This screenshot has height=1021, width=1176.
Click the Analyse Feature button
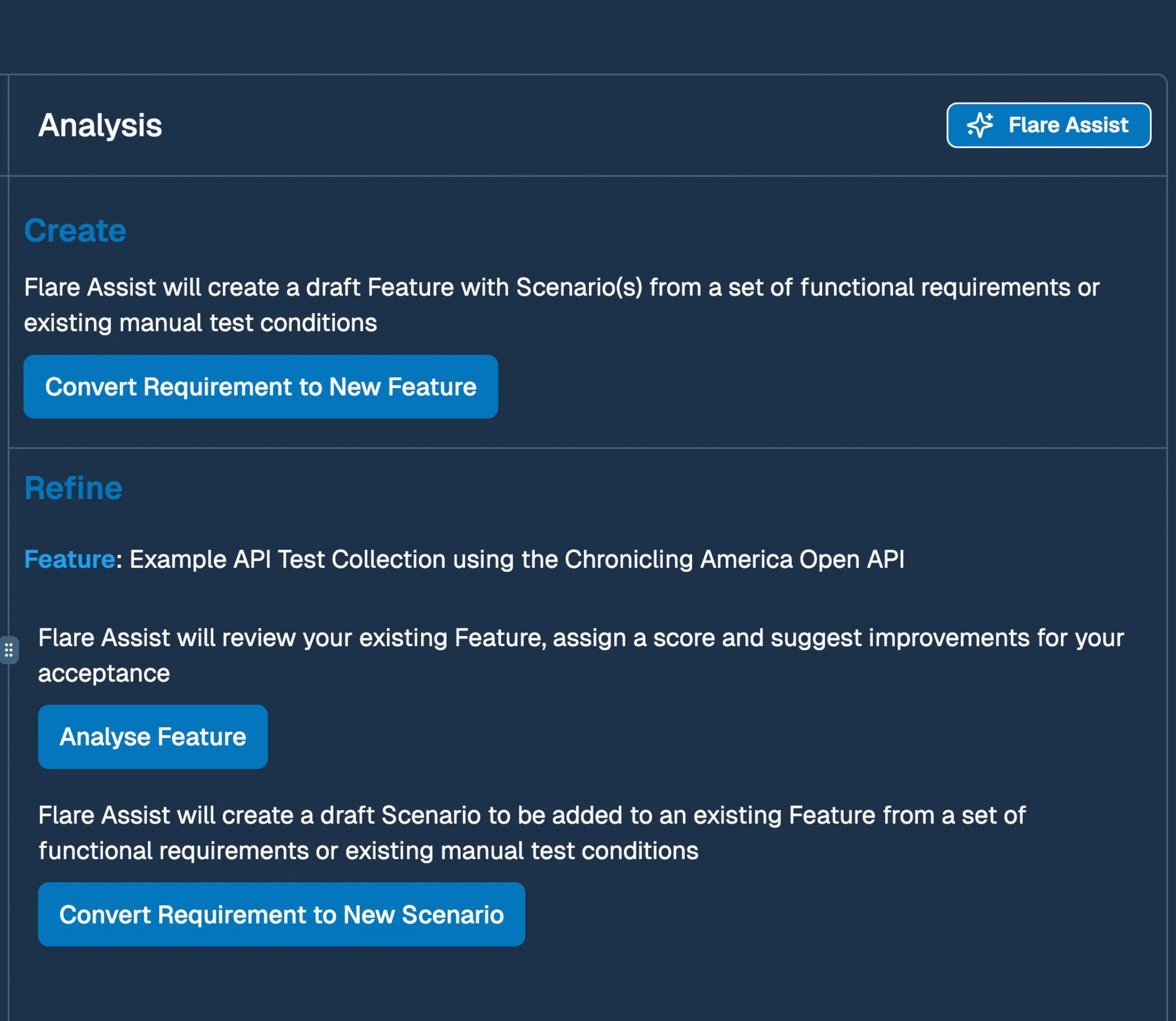[x=153, y=736]
